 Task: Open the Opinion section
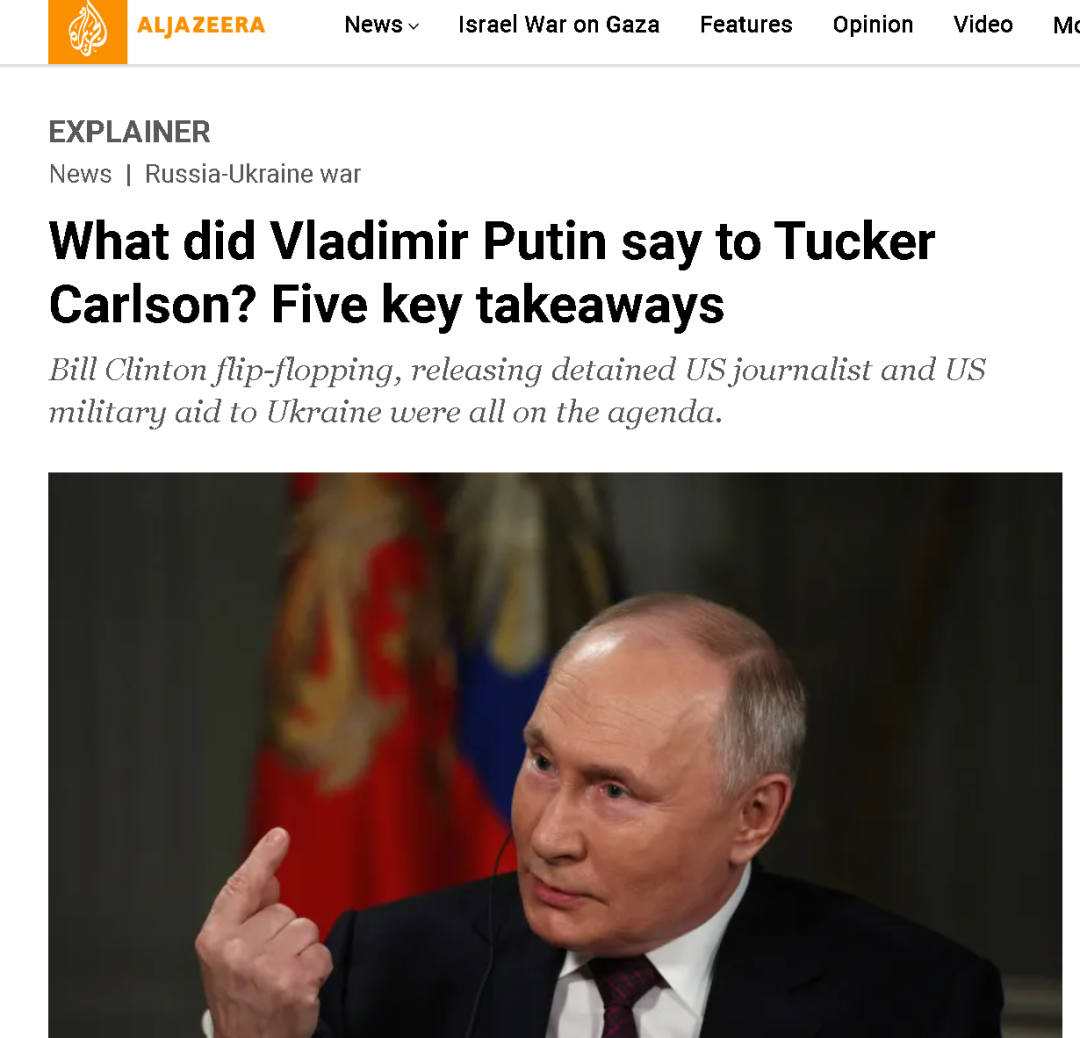point(873,25)
